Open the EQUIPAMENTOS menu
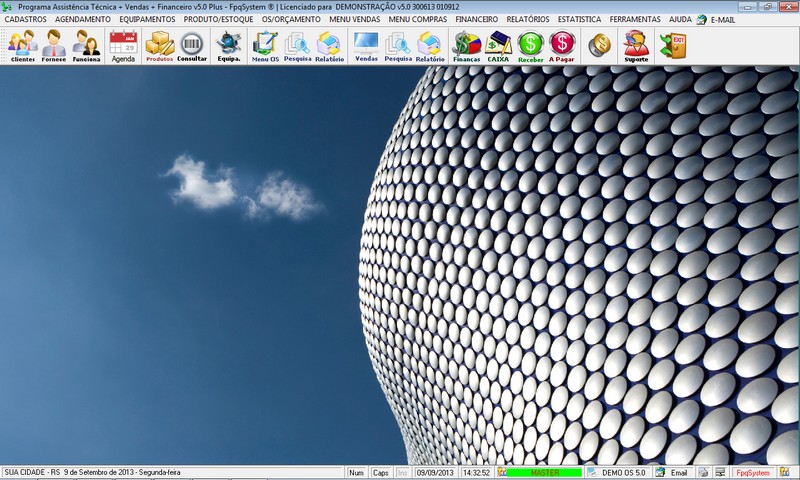Screen dimensions: 800x480 [x=147, y=19]
